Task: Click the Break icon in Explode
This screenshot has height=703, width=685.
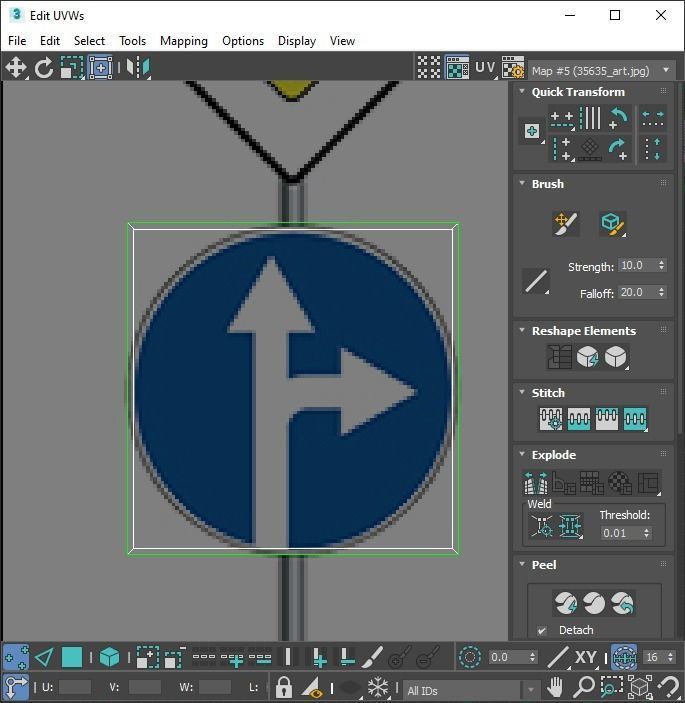Action: 536,482
